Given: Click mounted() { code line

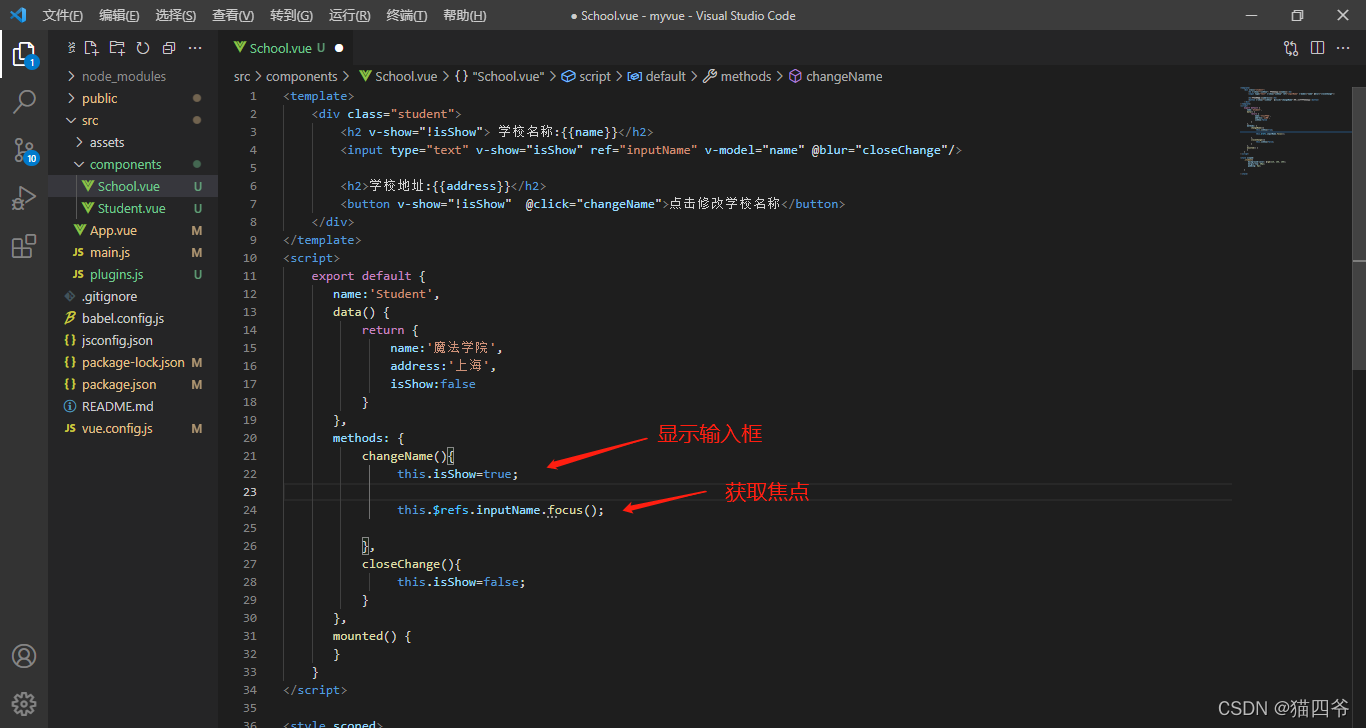Looking at the screenshot, I should point(372,636).
